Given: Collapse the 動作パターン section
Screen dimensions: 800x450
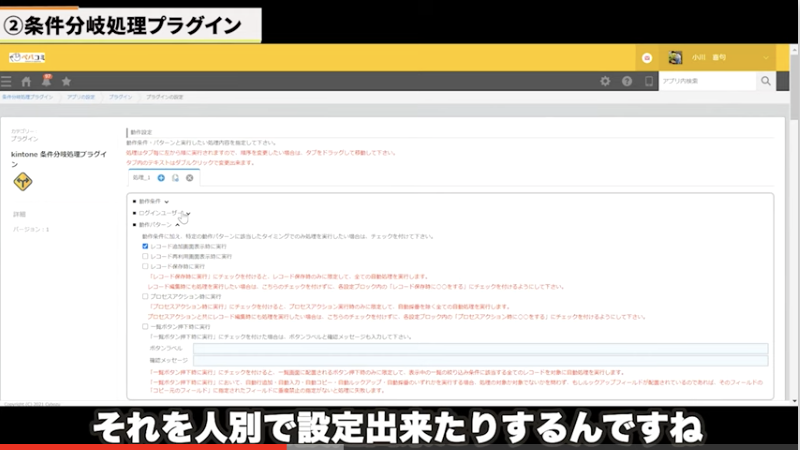Looking at the screenshot, I should click(x=177, y=225).
